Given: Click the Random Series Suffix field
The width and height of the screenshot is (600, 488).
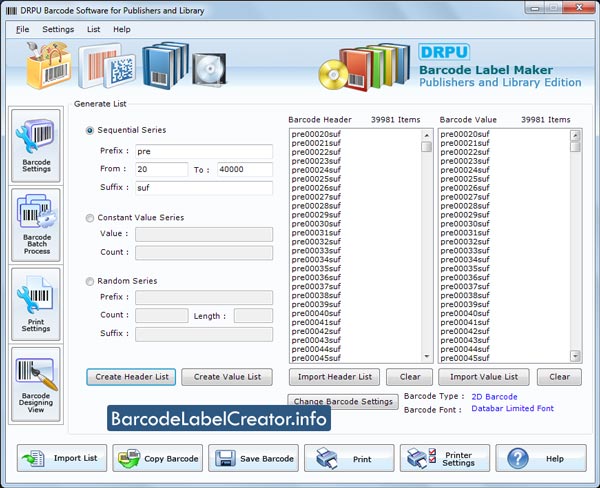Looking at the screenshot, I should pyautogui.click(x=204, y=334).
